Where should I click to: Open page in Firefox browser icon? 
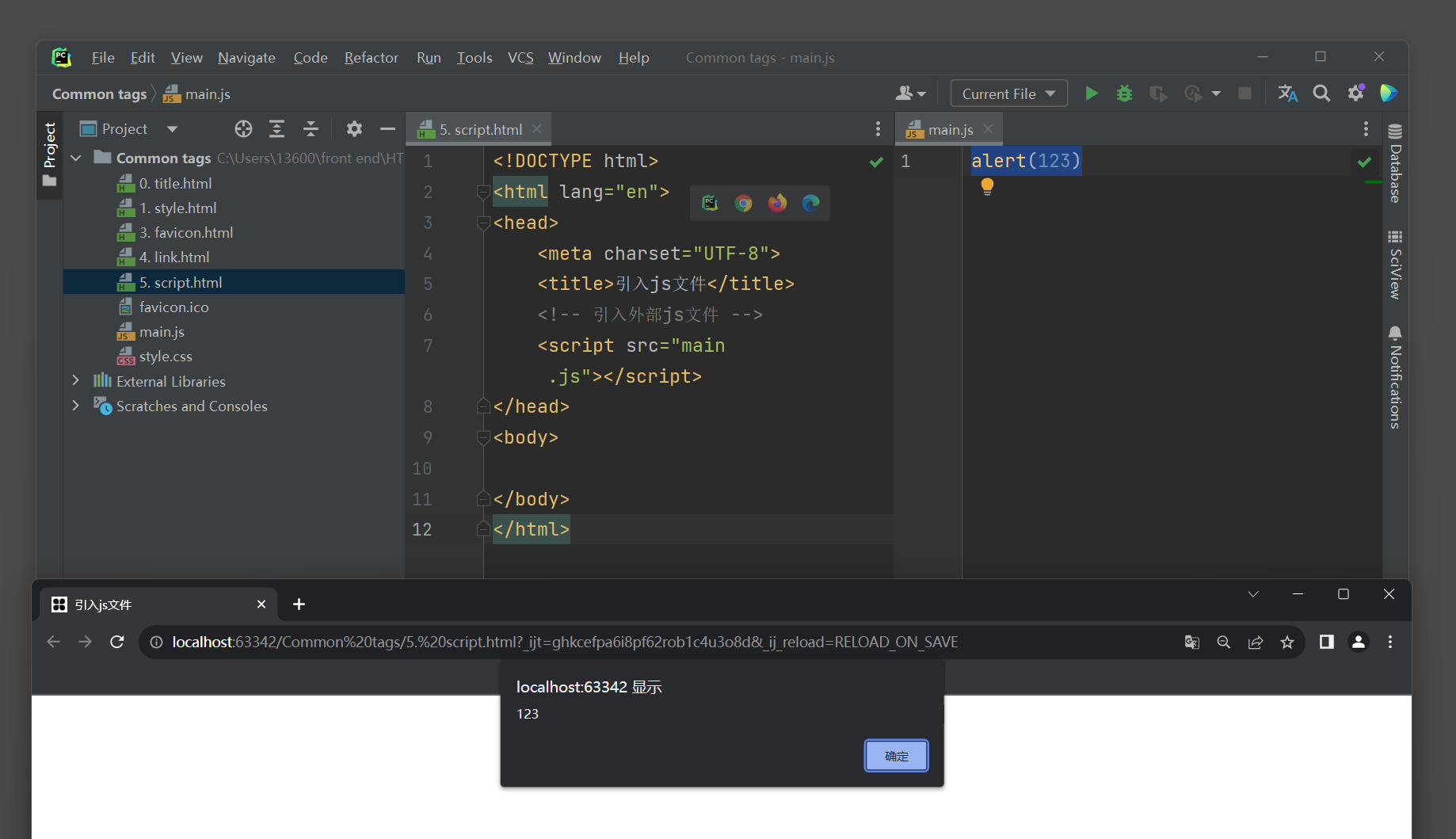(x=777, y=204)
